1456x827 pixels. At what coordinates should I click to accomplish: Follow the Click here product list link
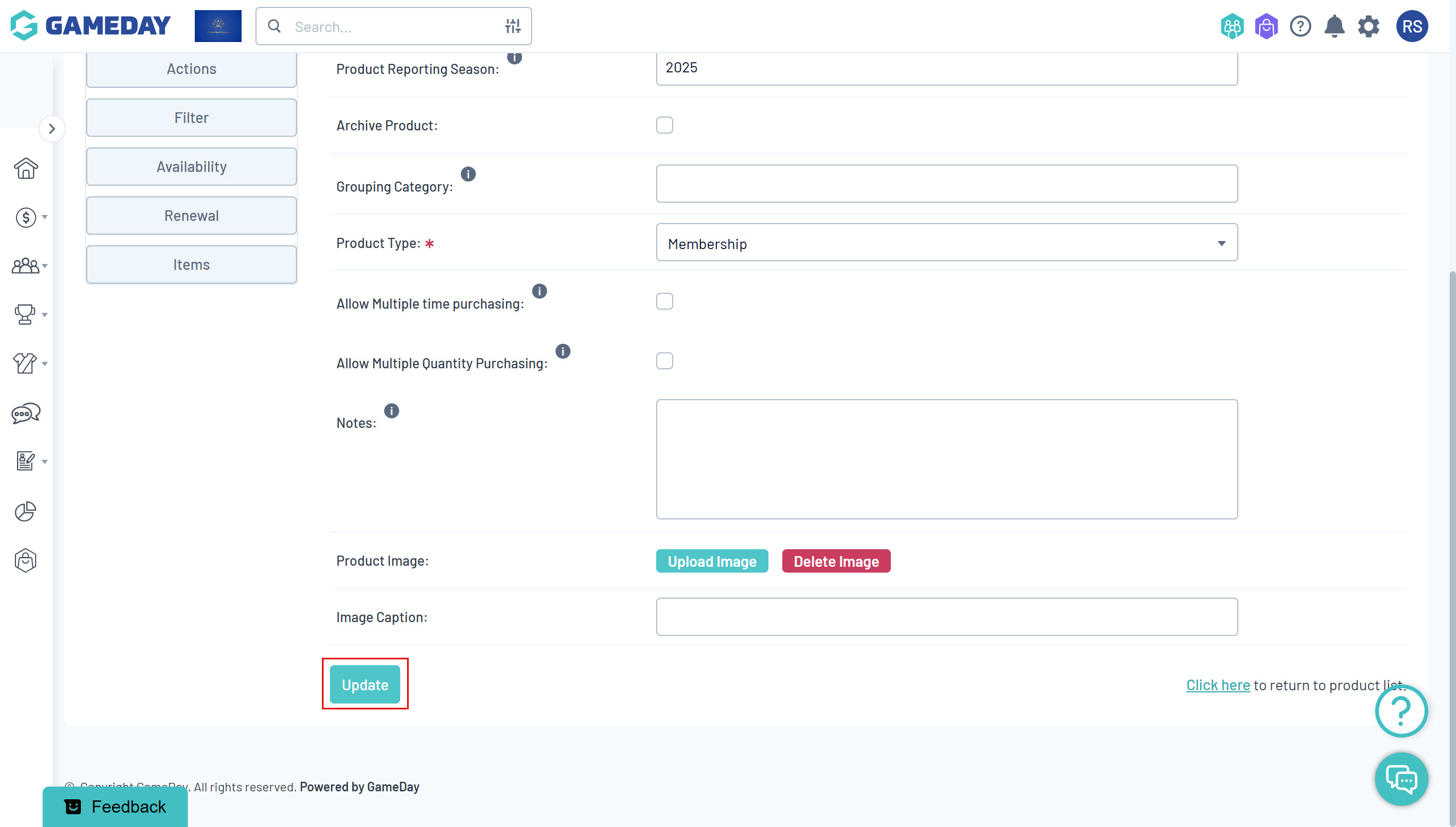1218,684
